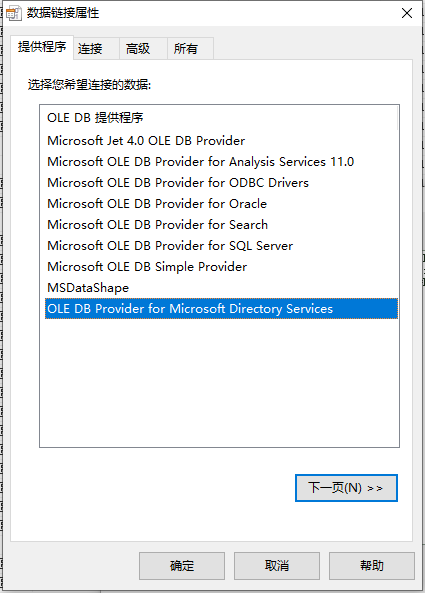The height and width of the screenshot is (593, 425).
Task: Click the 下一页(N) >> button
Action: (x=346, y=488)
